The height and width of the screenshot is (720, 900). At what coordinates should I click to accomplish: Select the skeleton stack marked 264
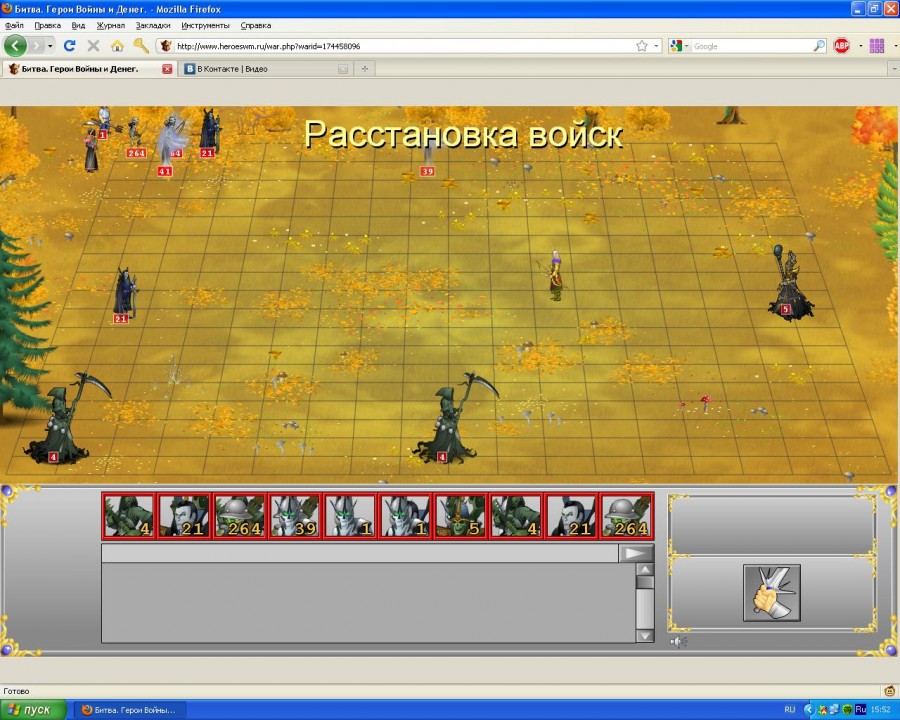tap(135, 137)
